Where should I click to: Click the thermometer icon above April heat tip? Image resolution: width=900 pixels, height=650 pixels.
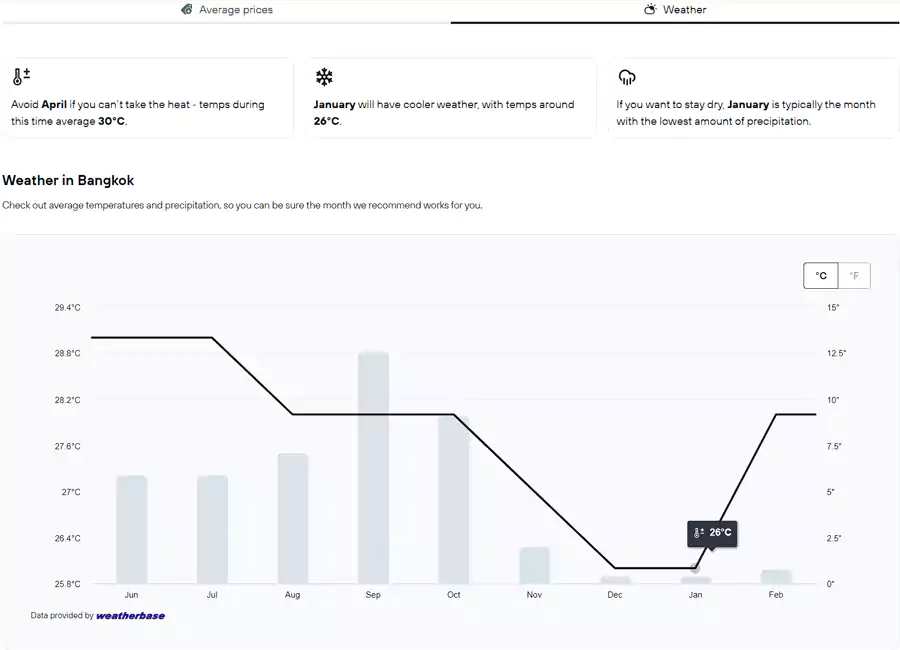coord(21,77)
